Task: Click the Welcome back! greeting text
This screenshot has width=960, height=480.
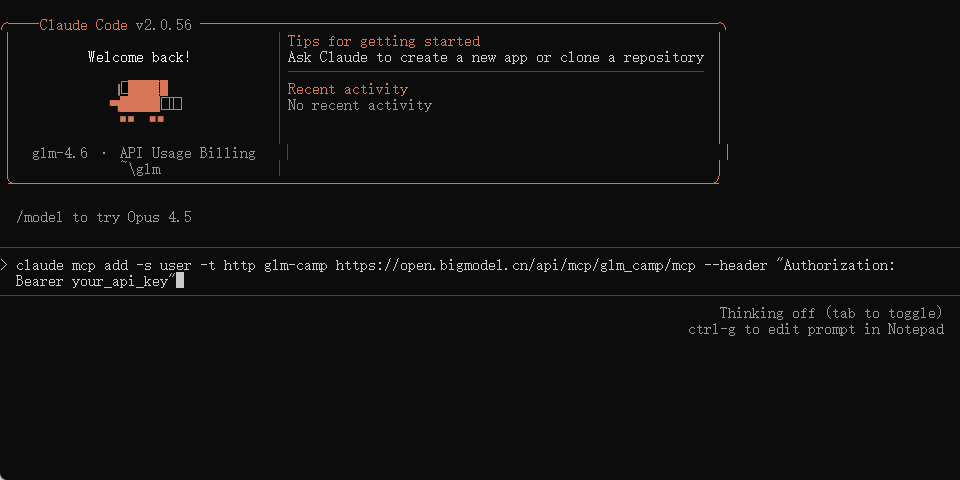Action: coord(139,57)
